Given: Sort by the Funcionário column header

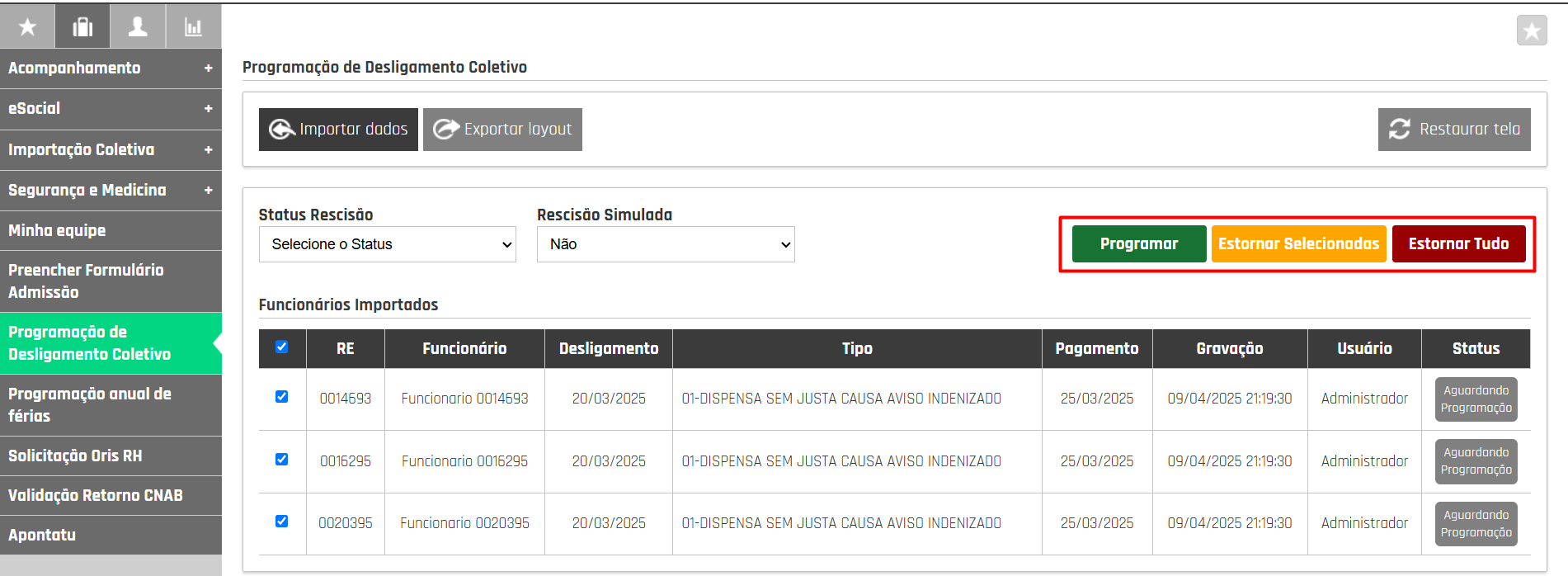Looking at the screenshot, I should click(465, 349).
